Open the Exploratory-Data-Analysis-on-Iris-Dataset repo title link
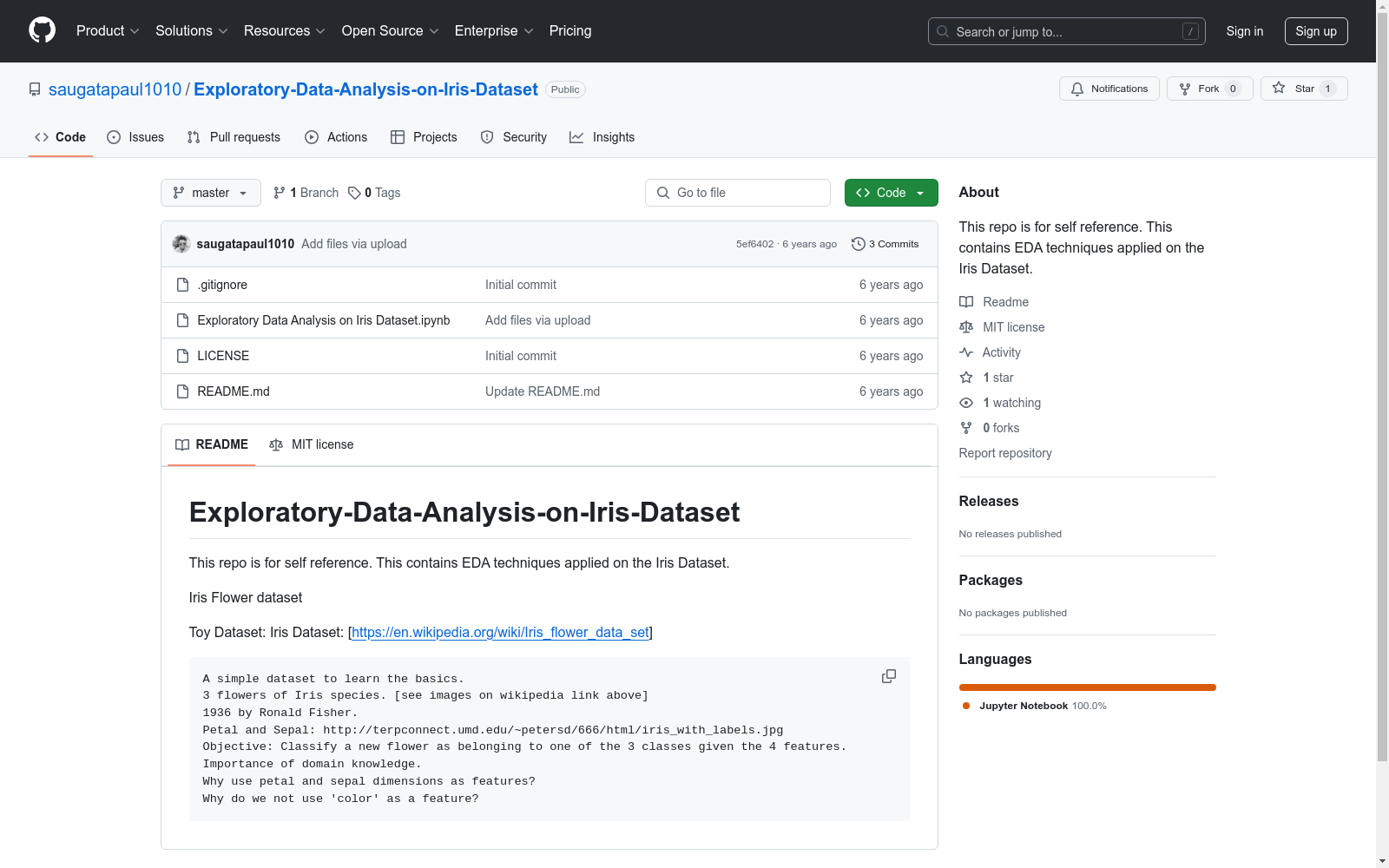This screenshot has height=868, width=1389. click(x=365, y=89)
